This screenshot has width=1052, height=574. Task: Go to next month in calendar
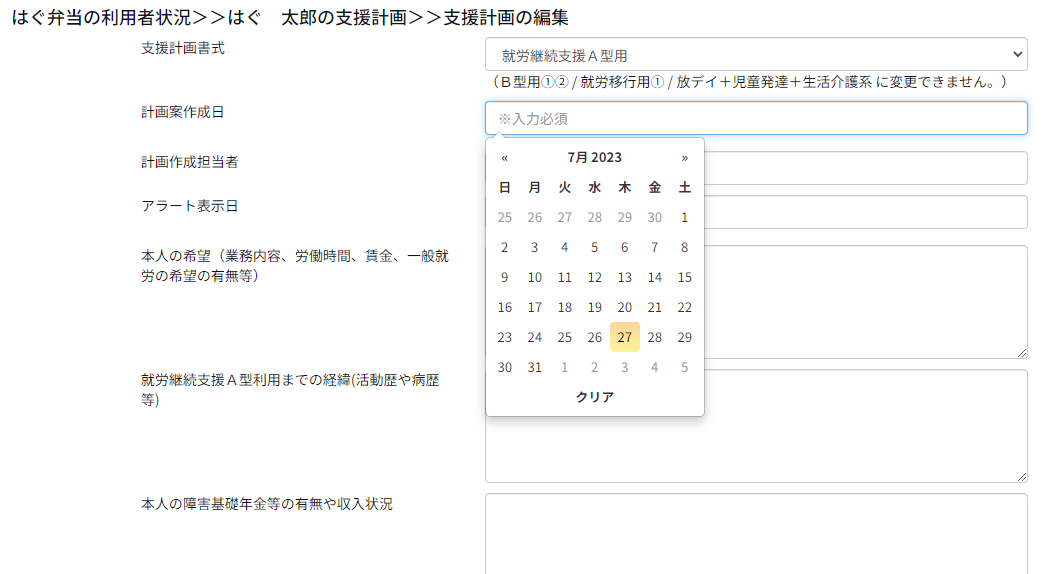pyautogui.click(x=685, y=158)
